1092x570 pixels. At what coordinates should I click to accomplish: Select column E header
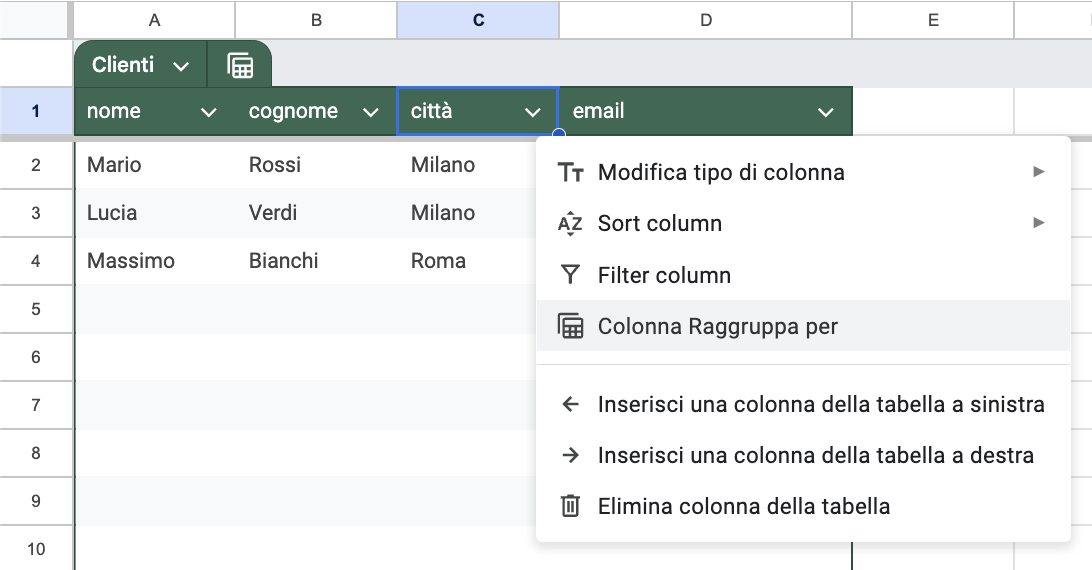933,20
